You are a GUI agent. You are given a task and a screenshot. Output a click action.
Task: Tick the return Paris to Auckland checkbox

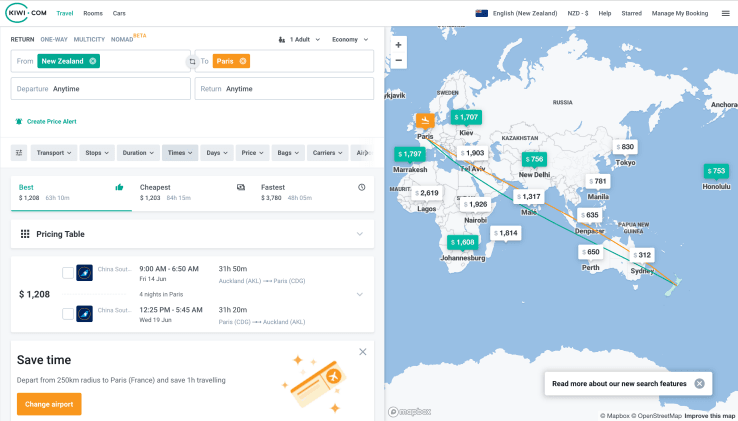[x=67, y=314]
